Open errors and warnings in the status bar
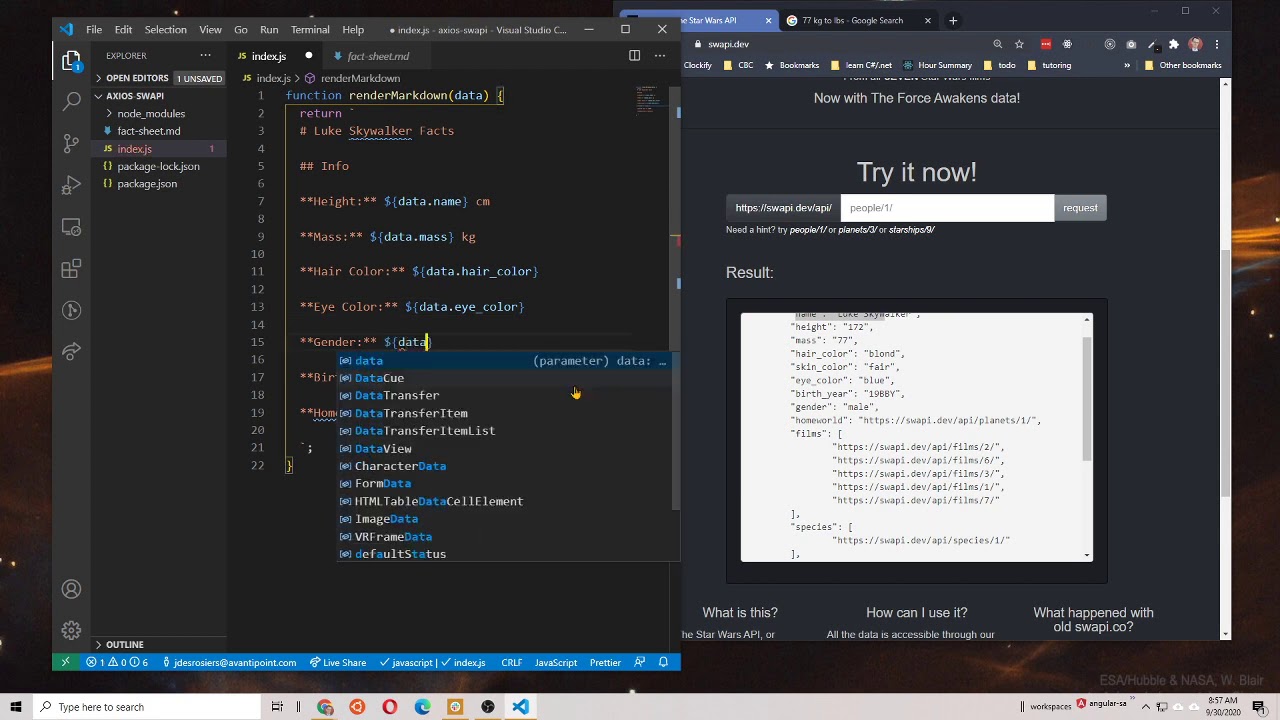Viewport: 1280px width, 720px height. [117, 662]
